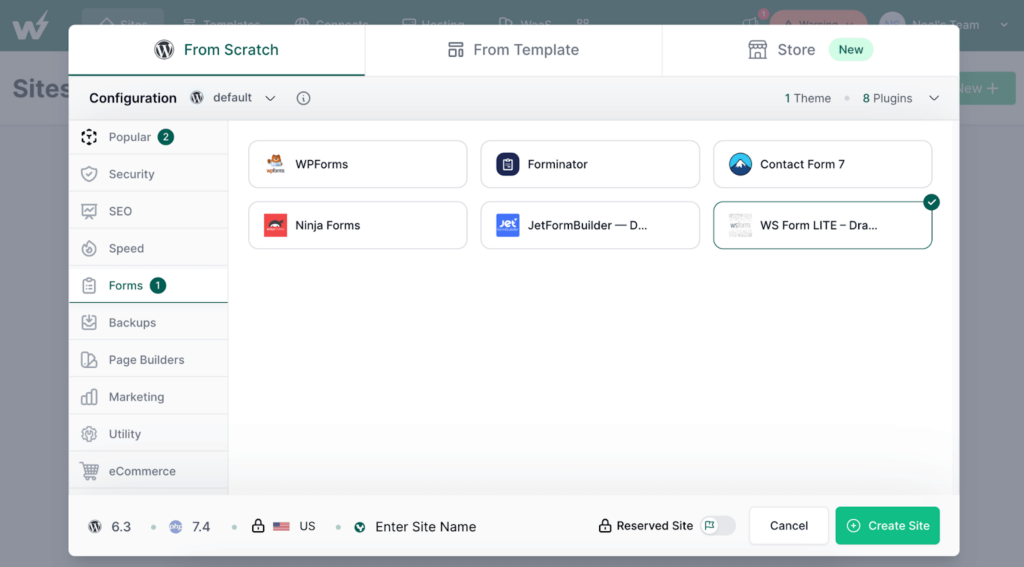The image size is (1024, 567).
Task: Click the Utility gear icon
Action: 89,434
